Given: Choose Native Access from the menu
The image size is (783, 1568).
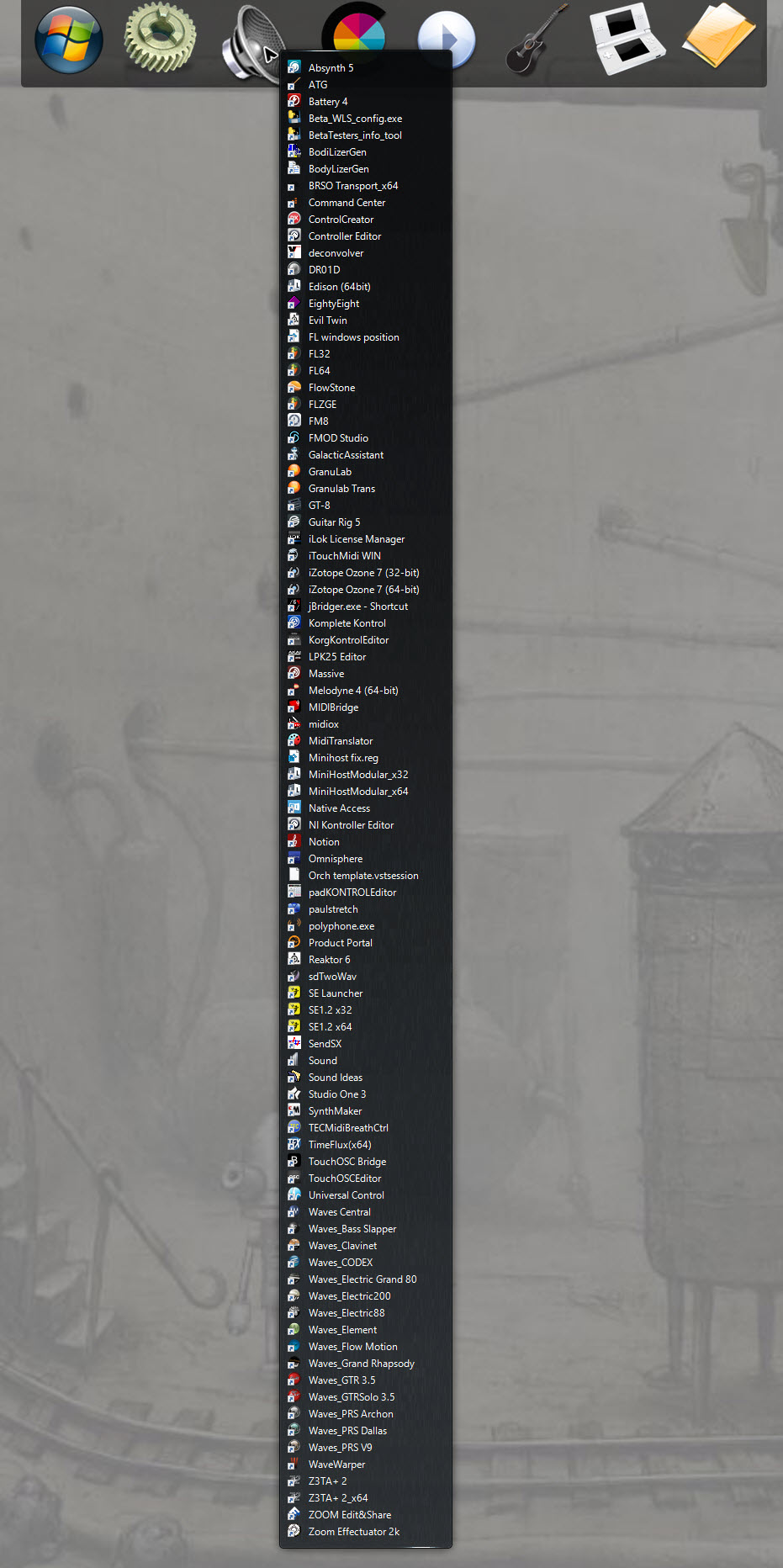Looking at the screenshot, I should (x=339, y=808).
